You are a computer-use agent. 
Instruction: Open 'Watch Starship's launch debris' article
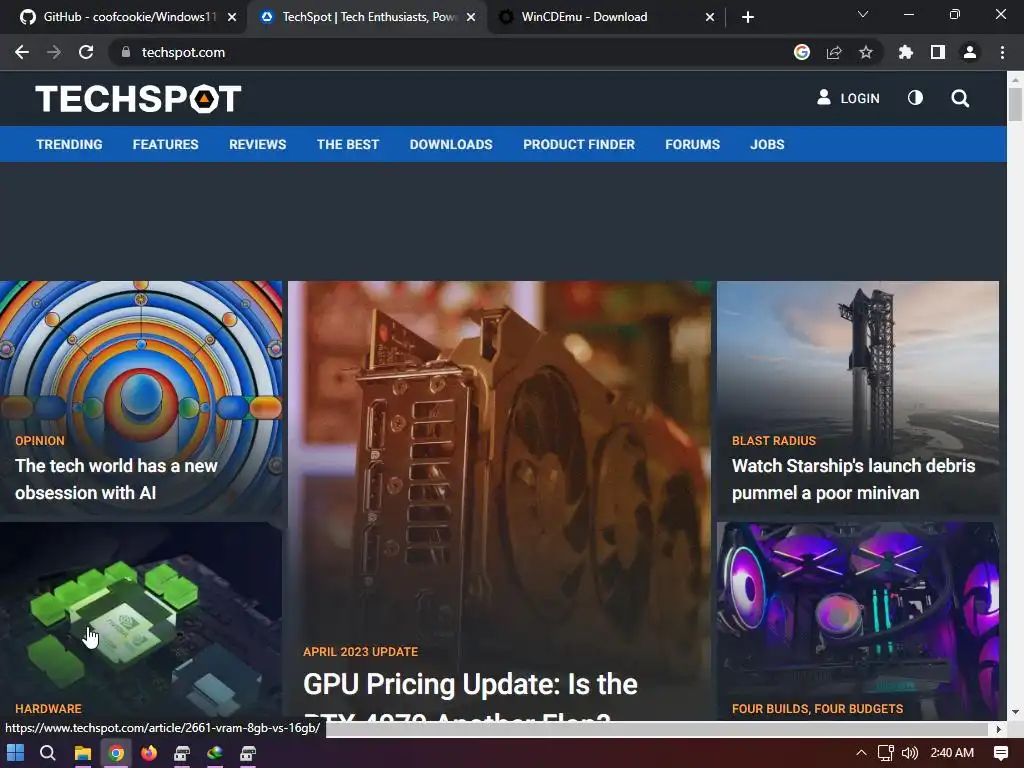pos(854,479)
